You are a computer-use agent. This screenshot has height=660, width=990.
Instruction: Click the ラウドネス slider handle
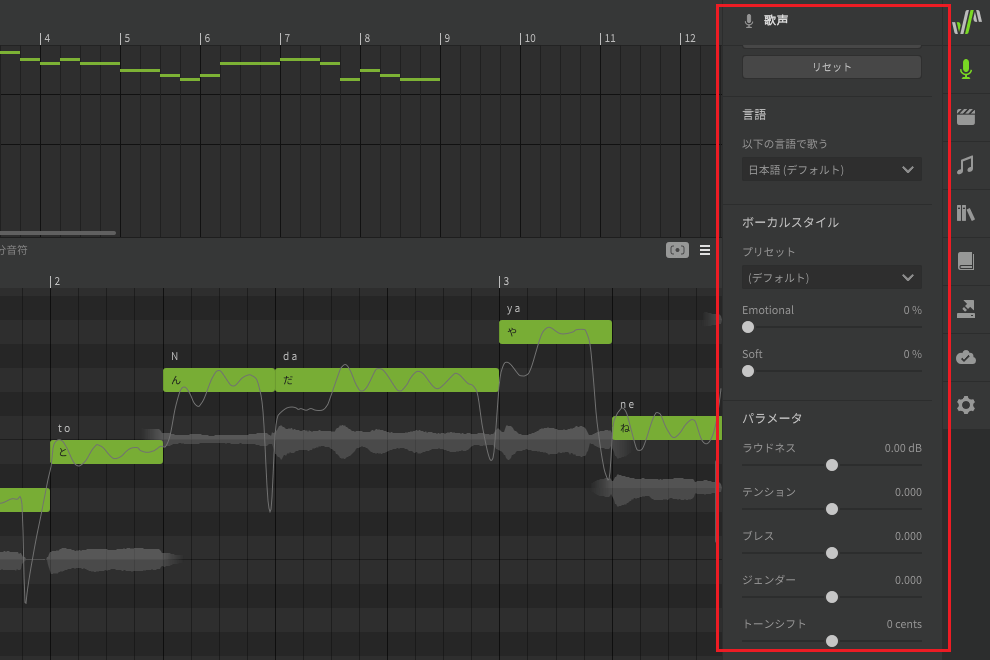pos(832,465)
